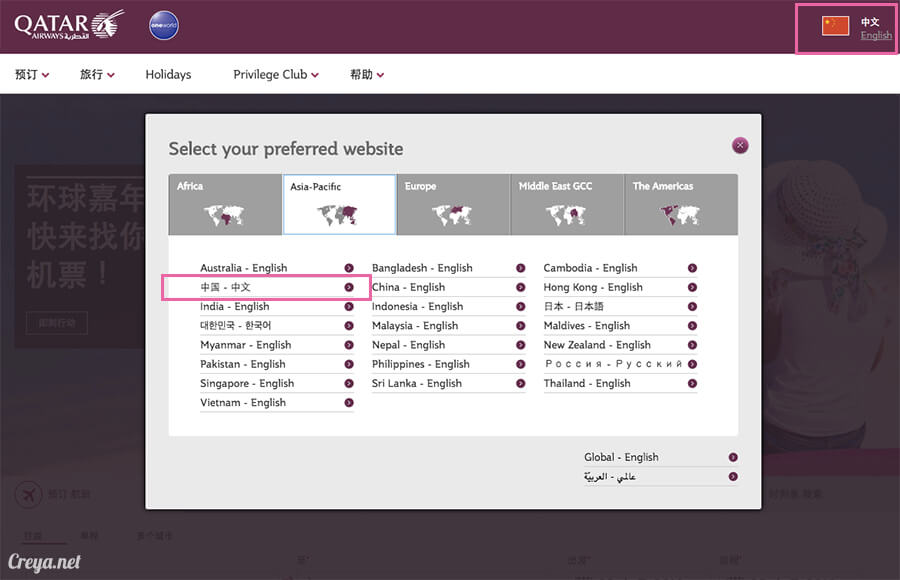
Task: Click arrow icon next to Thailand - English
Action: [692, 384]
